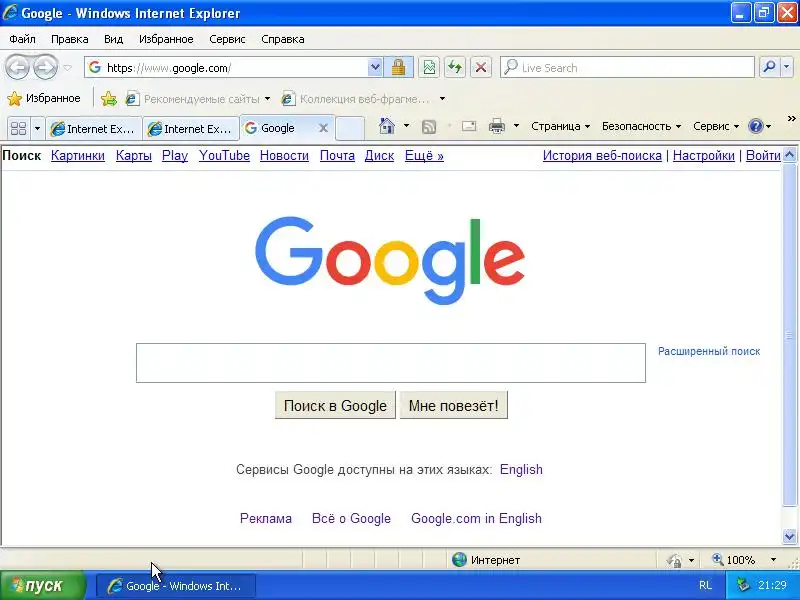Show more command bar items chevron
The image size is (800, 600).
[791, 119]
